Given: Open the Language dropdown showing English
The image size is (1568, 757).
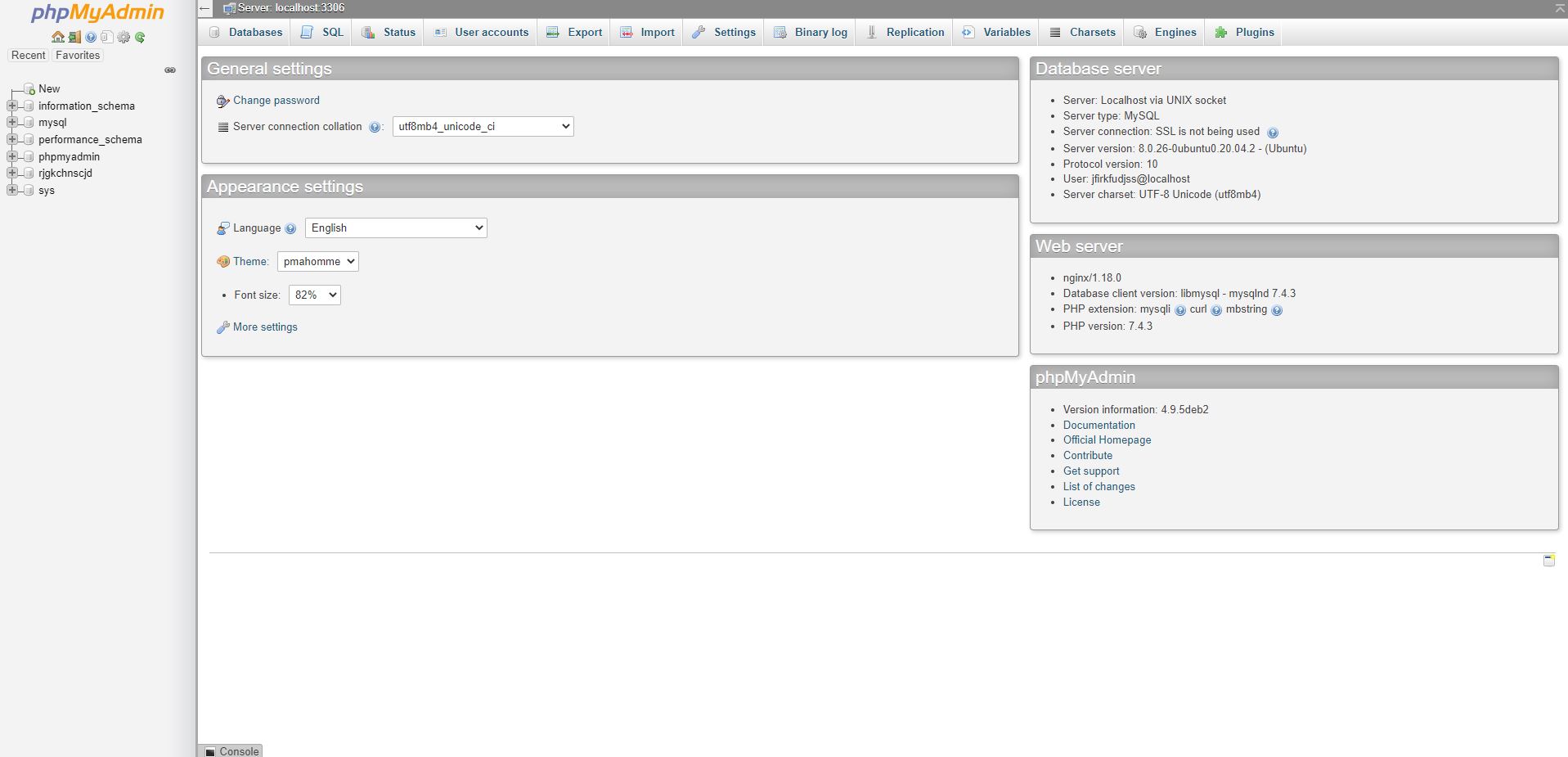Looking at the screenshot, I should 396,228.
